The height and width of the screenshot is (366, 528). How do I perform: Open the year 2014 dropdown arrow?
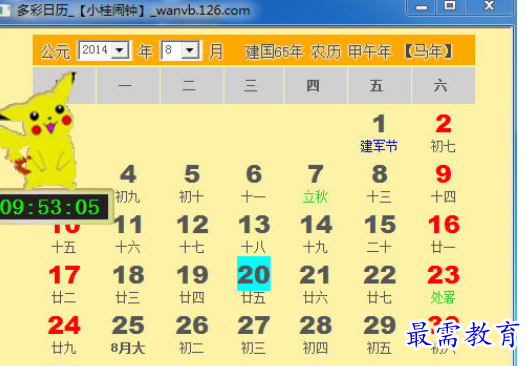click(x=120, y=51)
